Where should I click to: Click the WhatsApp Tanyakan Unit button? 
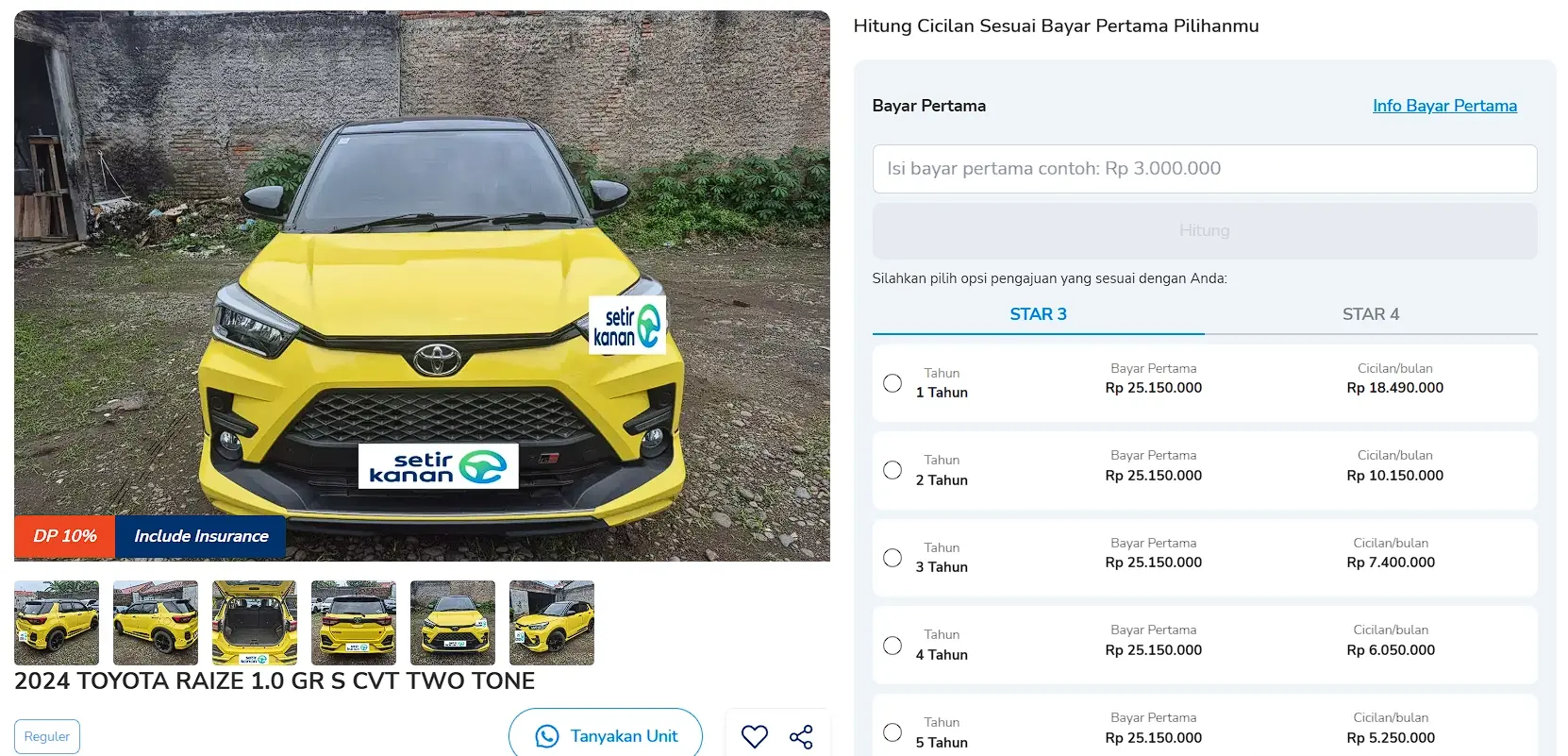pos(606,735)
